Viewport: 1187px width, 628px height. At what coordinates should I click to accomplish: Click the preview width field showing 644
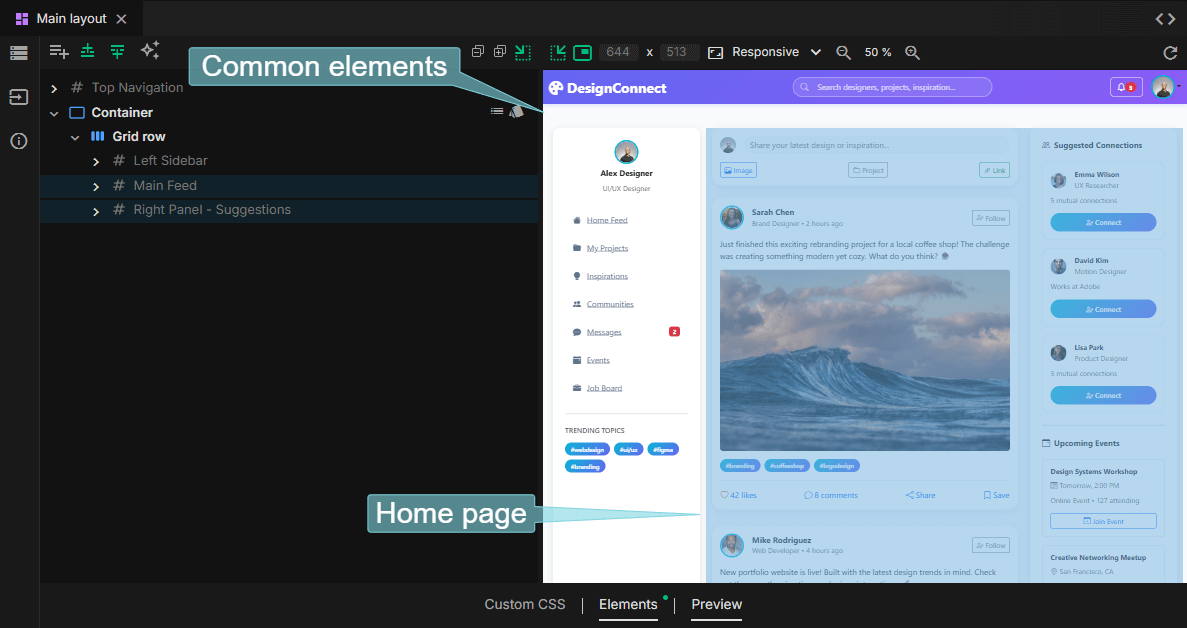tap(619, 52)
